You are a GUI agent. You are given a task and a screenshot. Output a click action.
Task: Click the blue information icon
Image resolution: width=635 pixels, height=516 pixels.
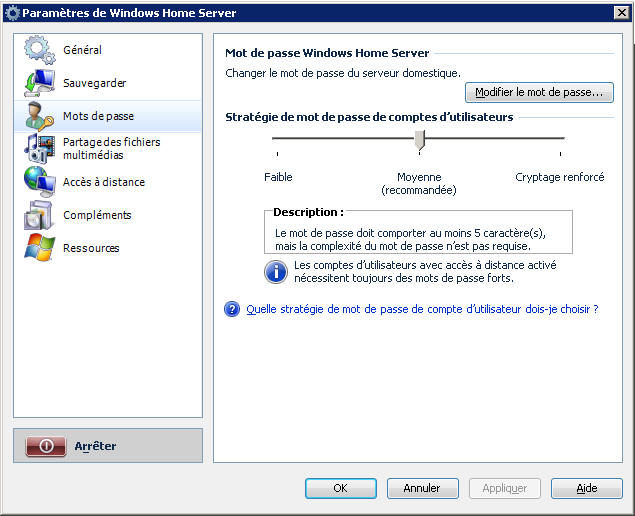[276, 272]
